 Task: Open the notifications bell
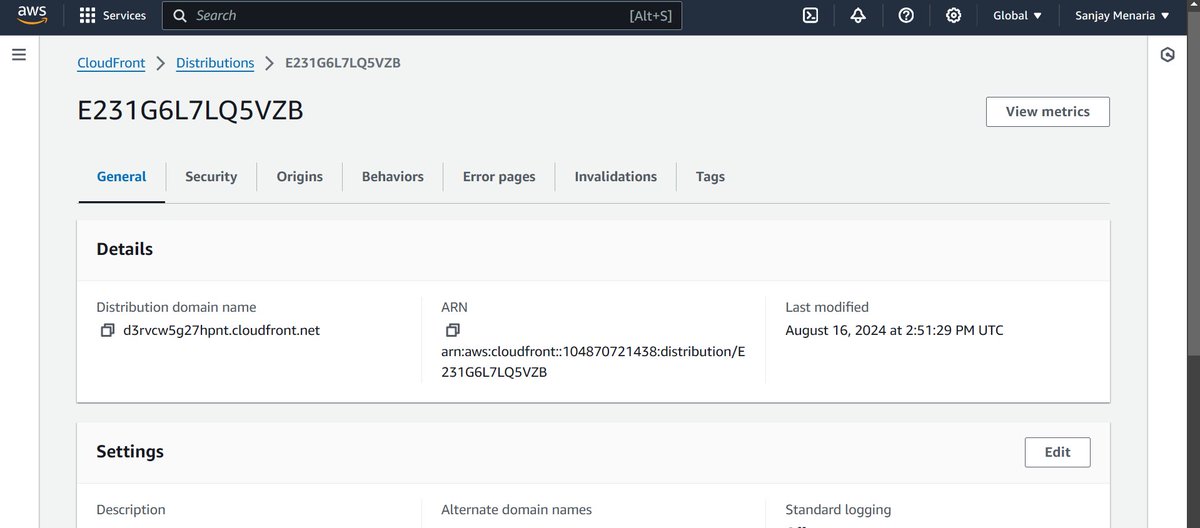click(x=859, y=16)
